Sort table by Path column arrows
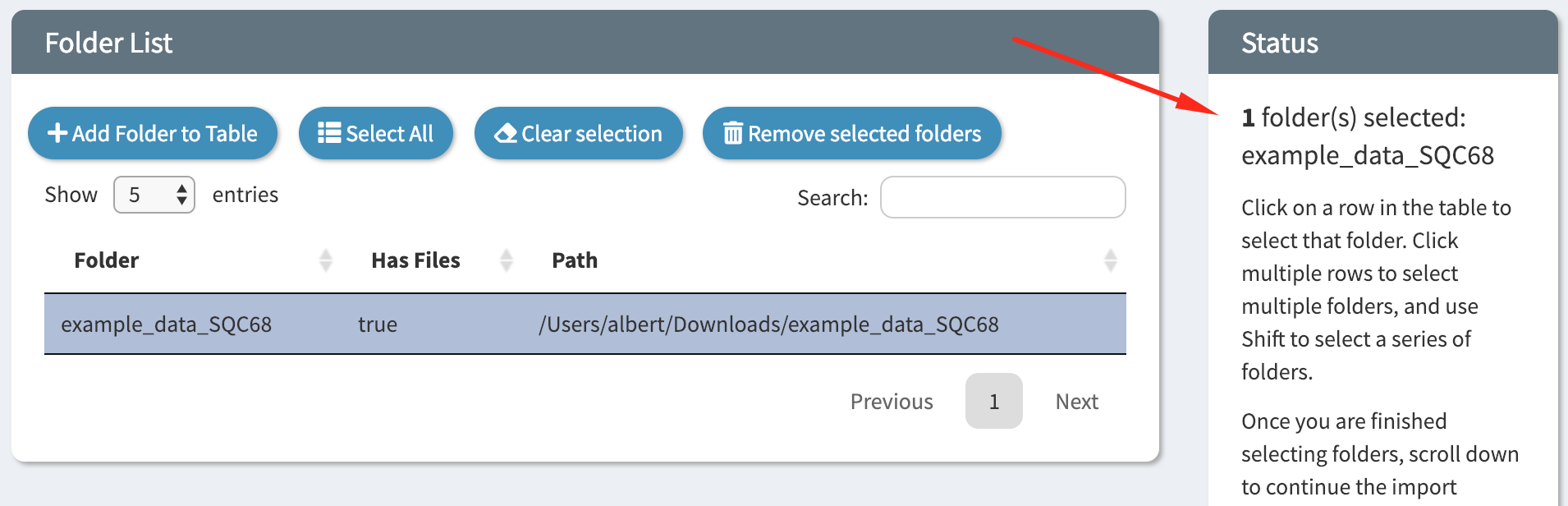This screenshot has height=506, width=1568. [x=1111, y=260]
